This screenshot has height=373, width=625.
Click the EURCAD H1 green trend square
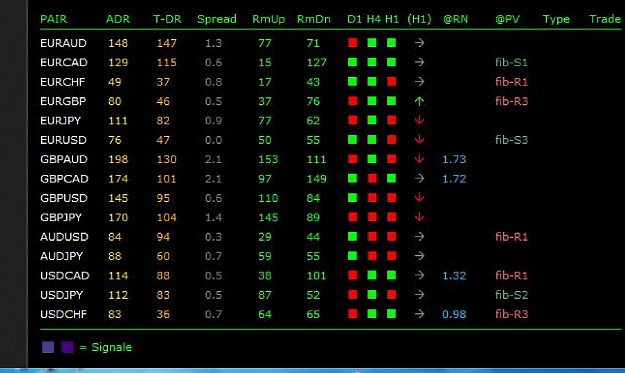tap(391, 62)
